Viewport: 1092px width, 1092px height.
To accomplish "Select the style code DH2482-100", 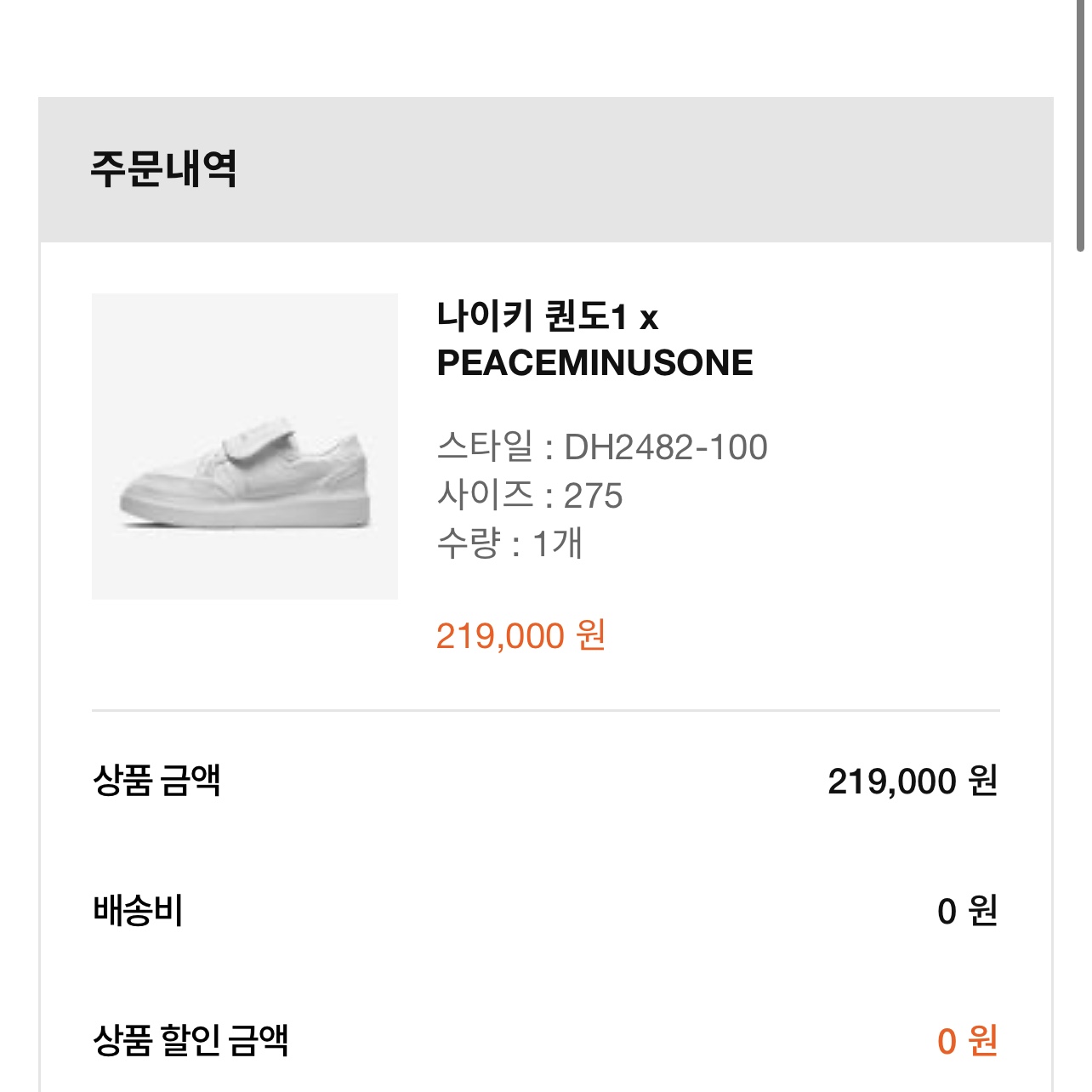I will [666, 447].
